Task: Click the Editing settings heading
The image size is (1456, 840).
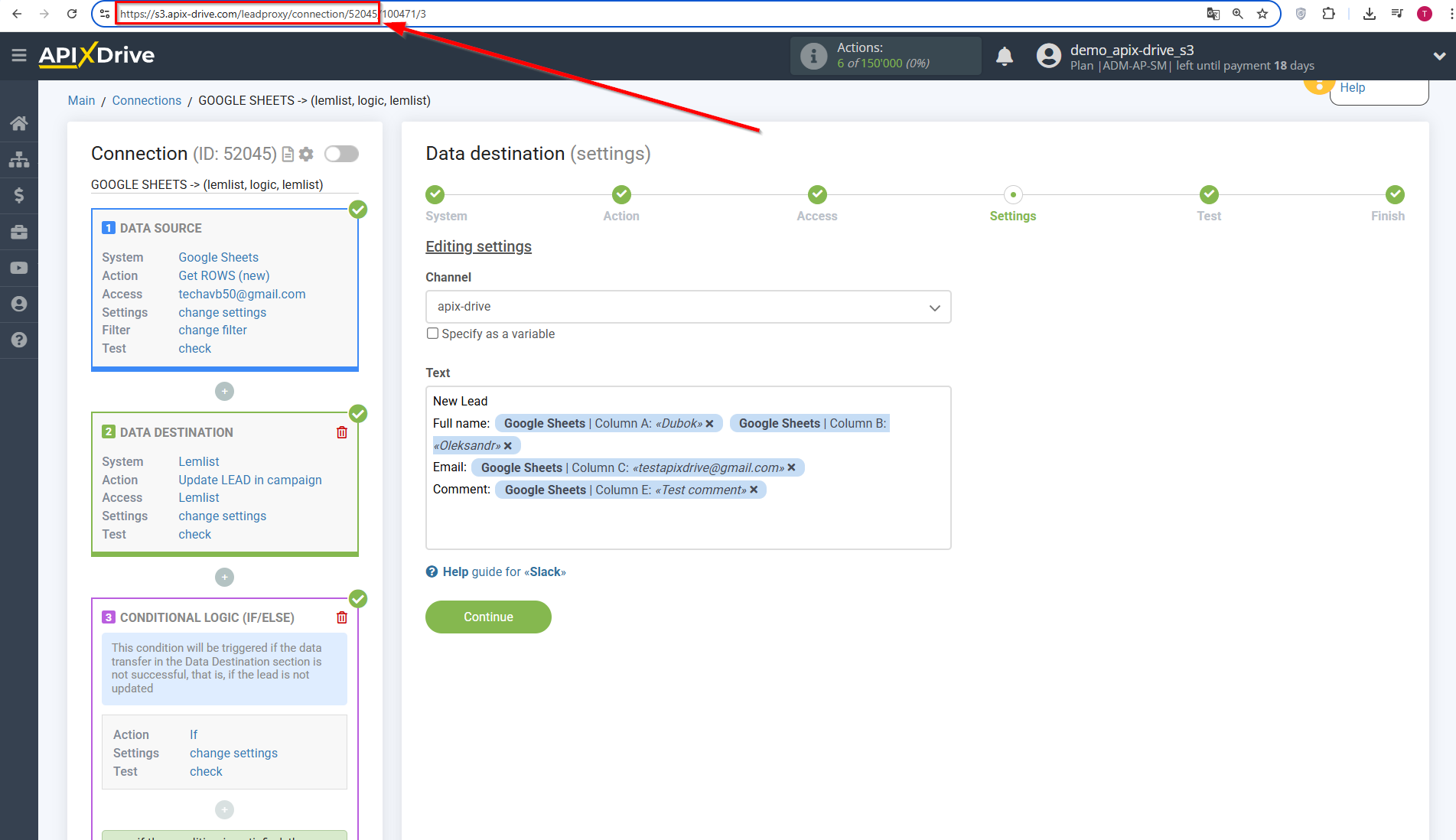Action: tap(478, 246)
